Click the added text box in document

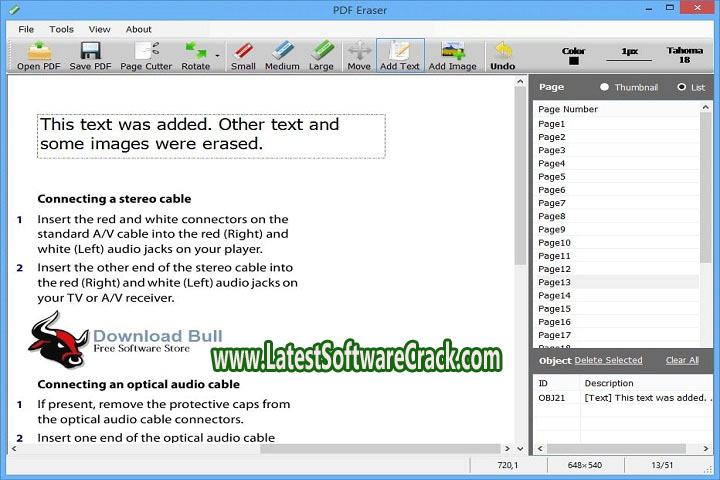pyautogui.click(x=211, y=136)
